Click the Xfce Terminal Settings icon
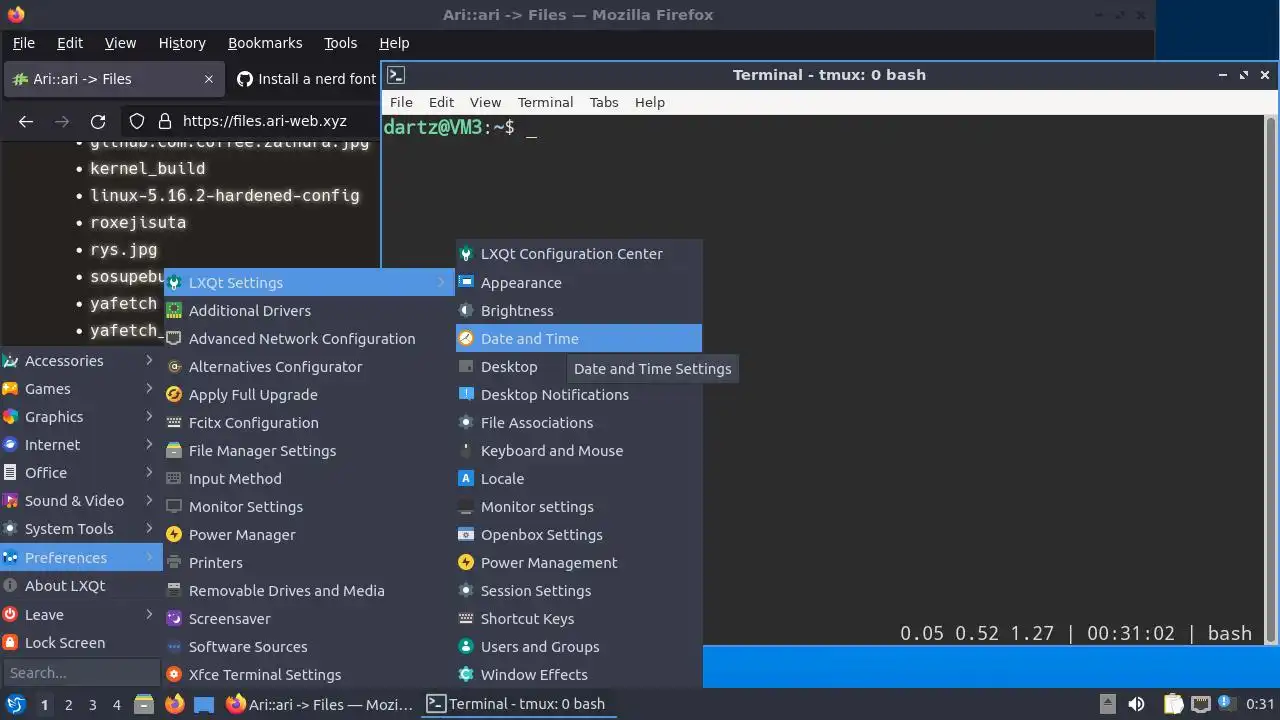 tap(174, 675)
